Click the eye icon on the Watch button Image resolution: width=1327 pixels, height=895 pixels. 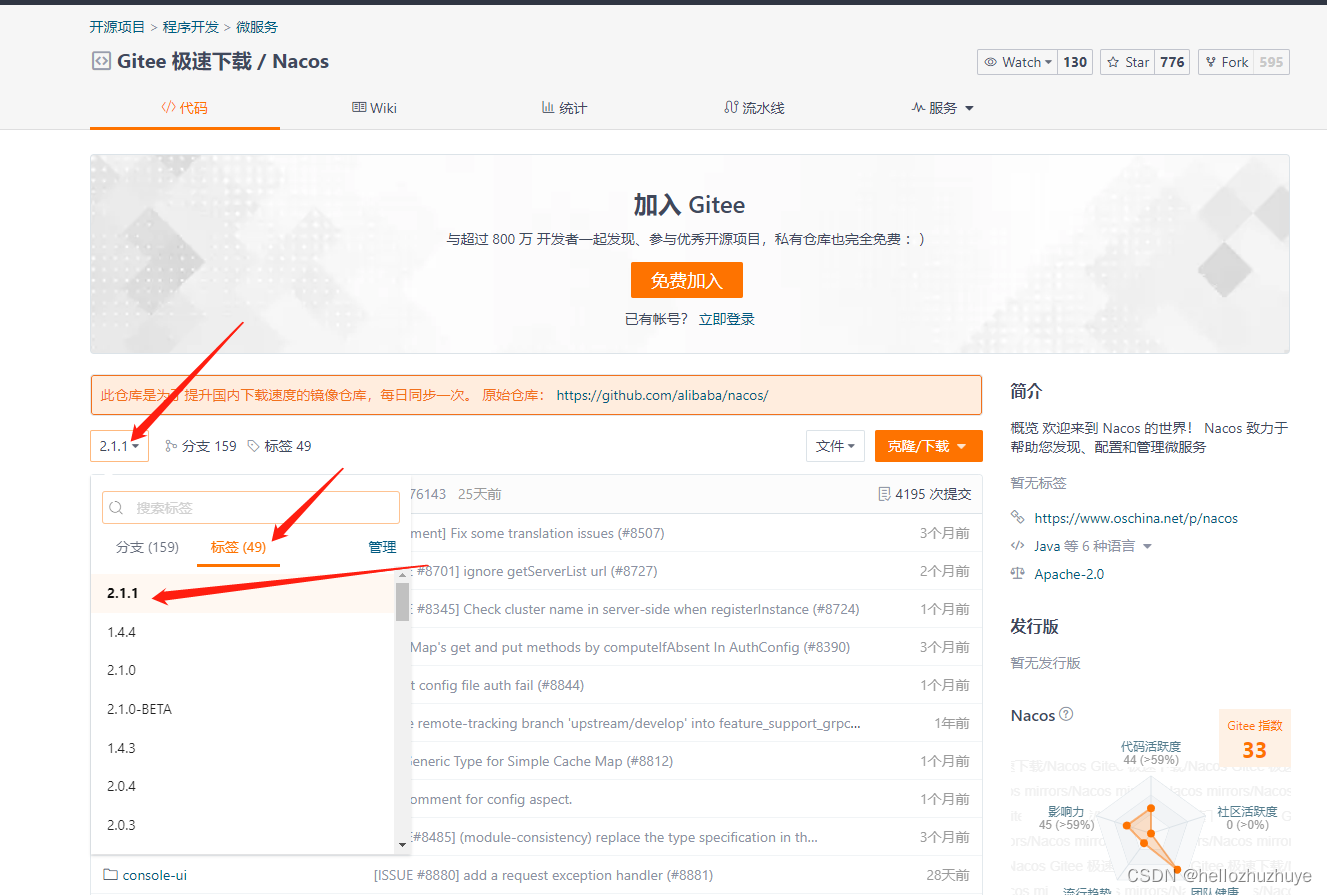click(991, 62)
